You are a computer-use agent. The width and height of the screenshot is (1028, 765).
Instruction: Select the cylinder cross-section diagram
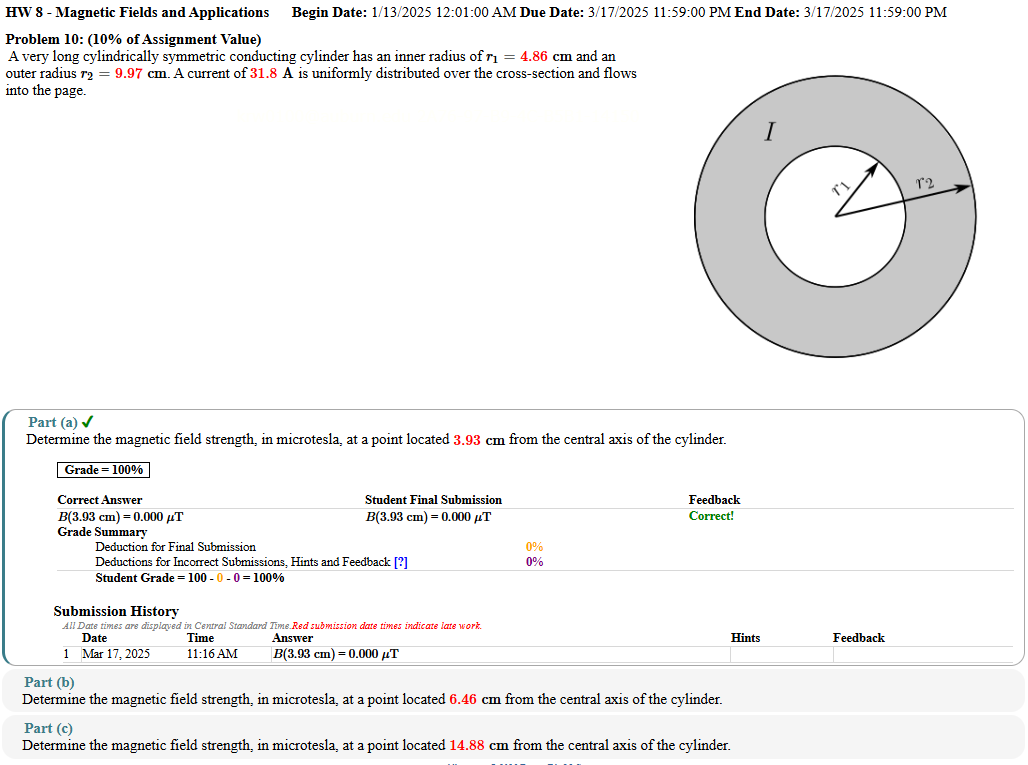coord(836,215)
